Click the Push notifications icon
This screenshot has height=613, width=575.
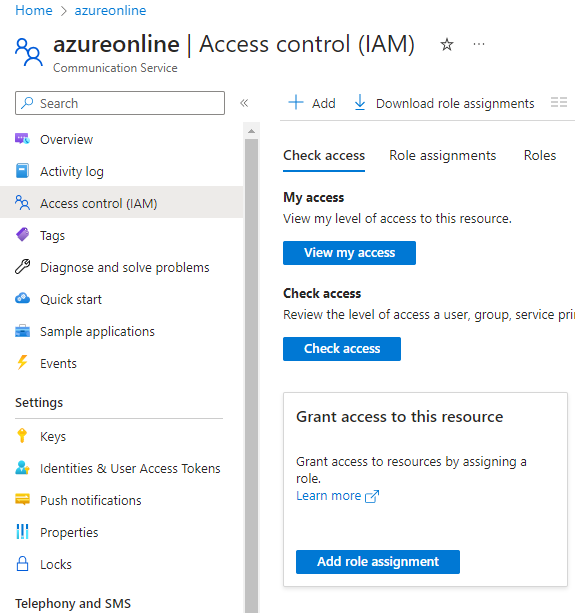[22, 500]
